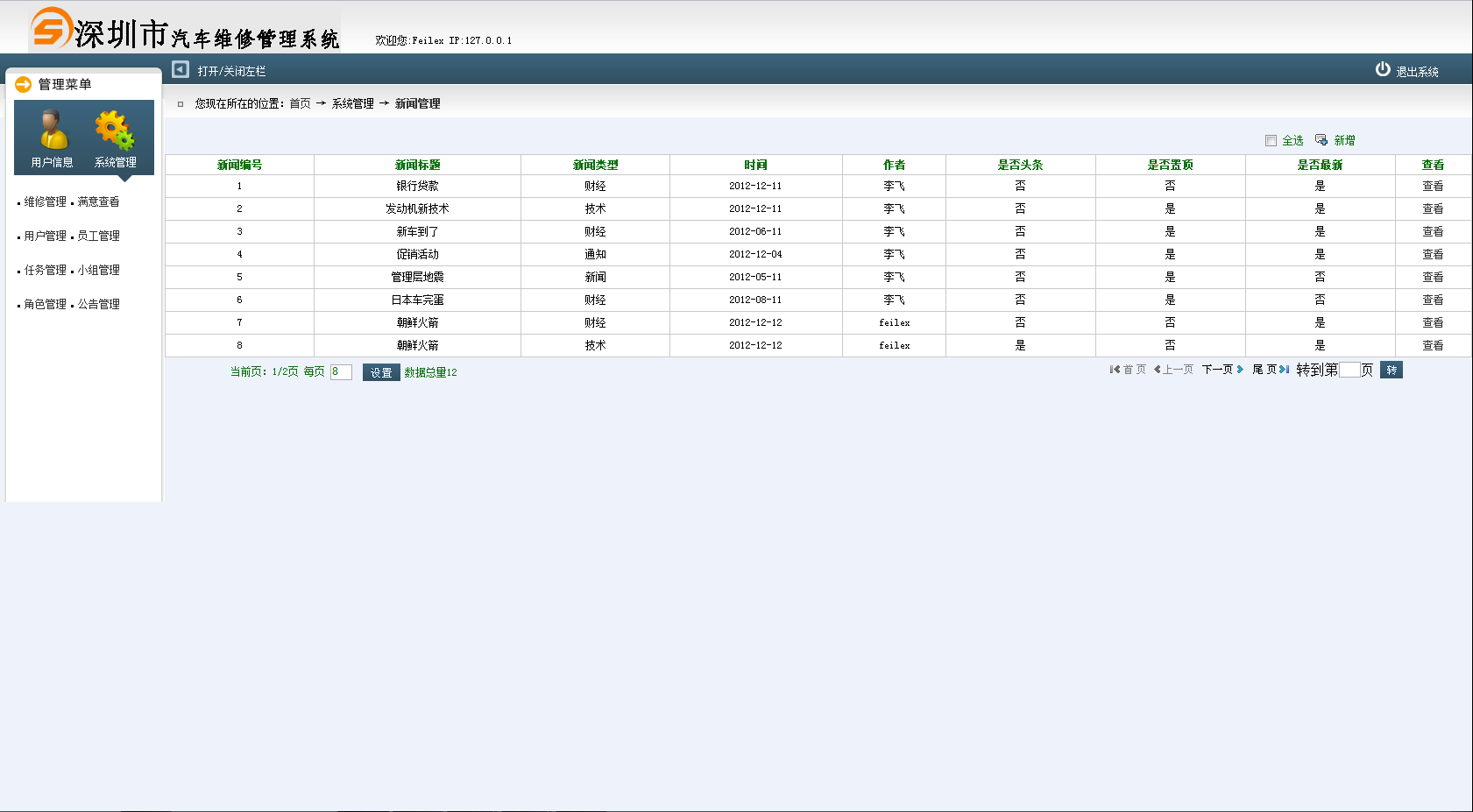Click 首页 pagination link
1473x812 pixels.
1135,370
